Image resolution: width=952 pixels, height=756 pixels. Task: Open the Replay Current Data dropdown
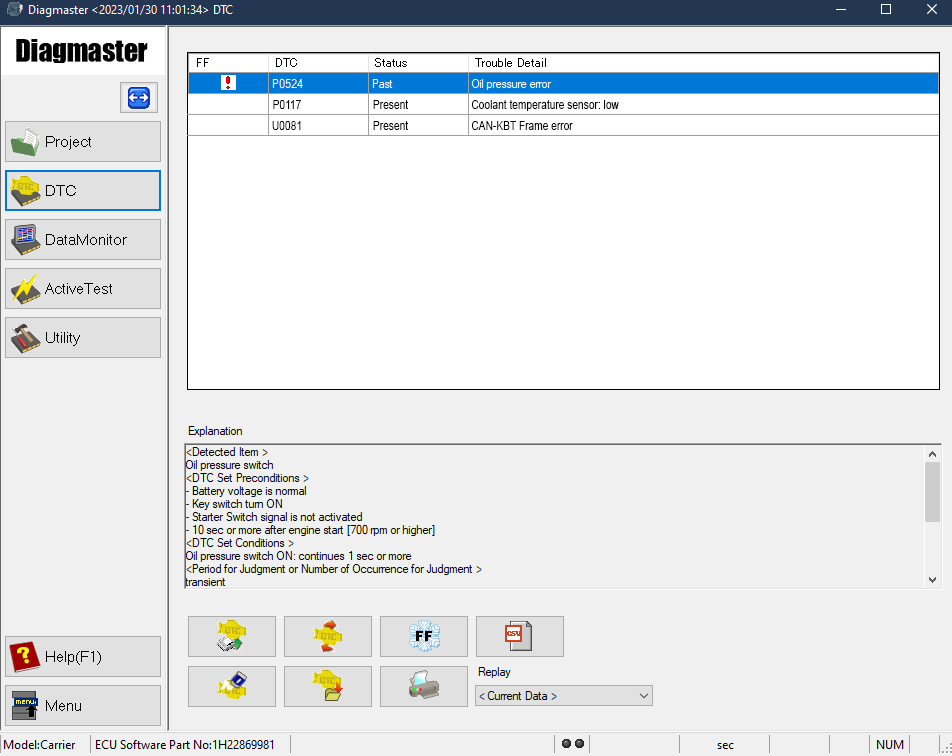(x=564, y=696)
